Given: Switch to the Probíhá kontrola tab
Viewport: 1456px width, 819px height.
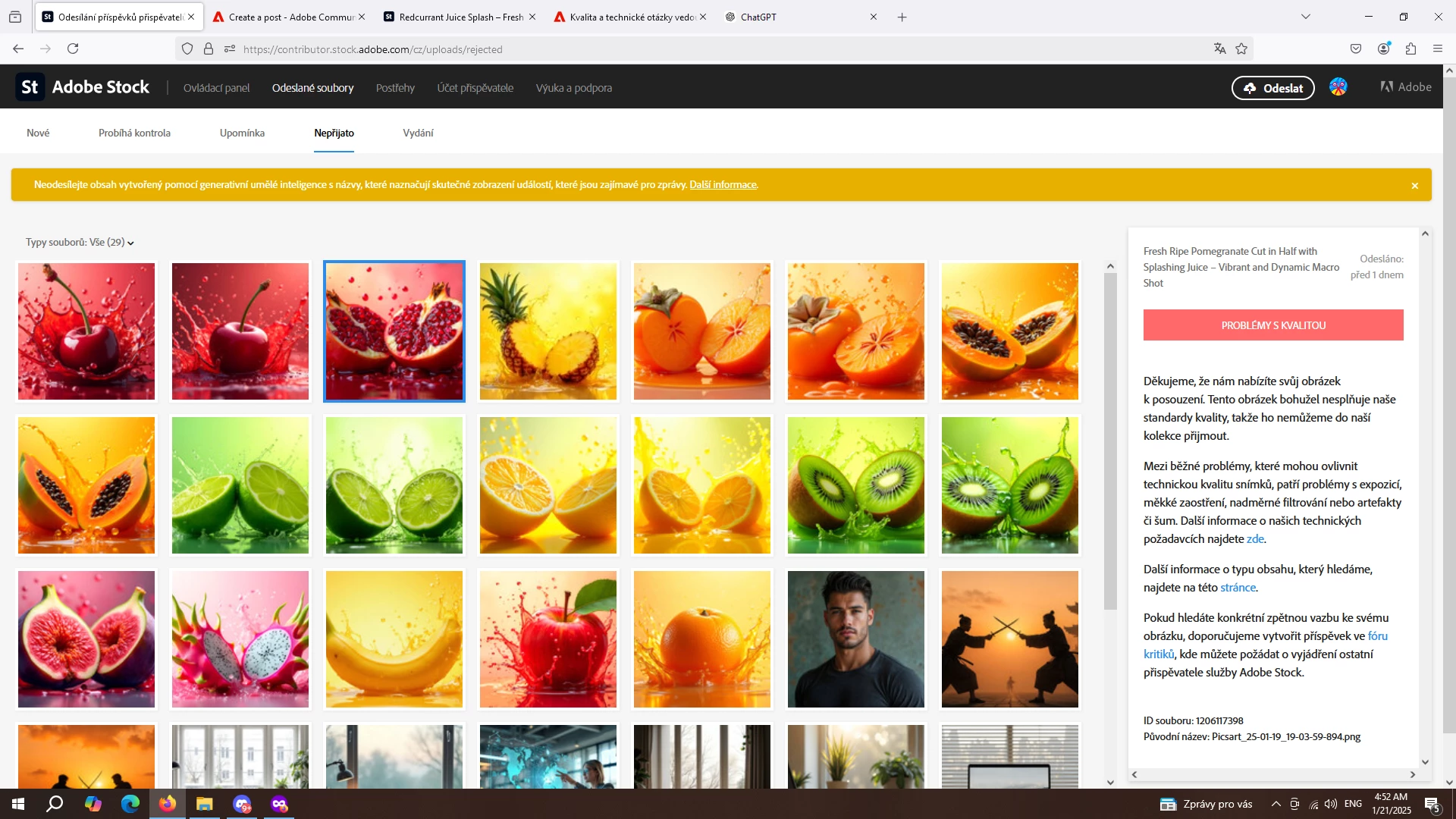Looking at the screenshot, I should [x=134, y=133].
